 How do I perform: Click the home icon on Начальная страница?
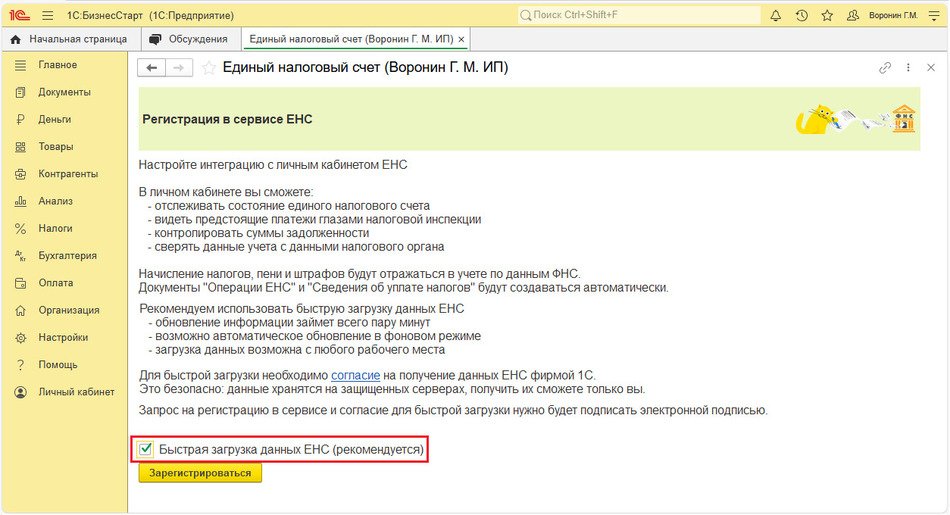click(16, 39)
